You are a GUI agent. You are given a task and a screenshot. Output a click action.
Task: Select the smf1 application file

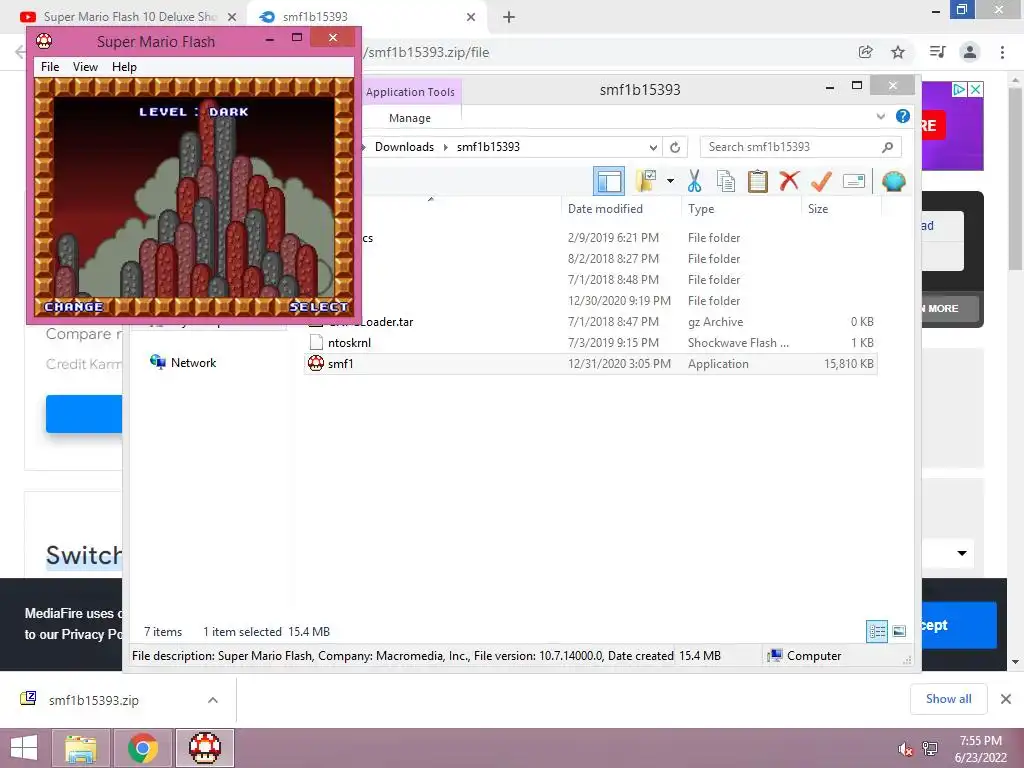point(590,364)
